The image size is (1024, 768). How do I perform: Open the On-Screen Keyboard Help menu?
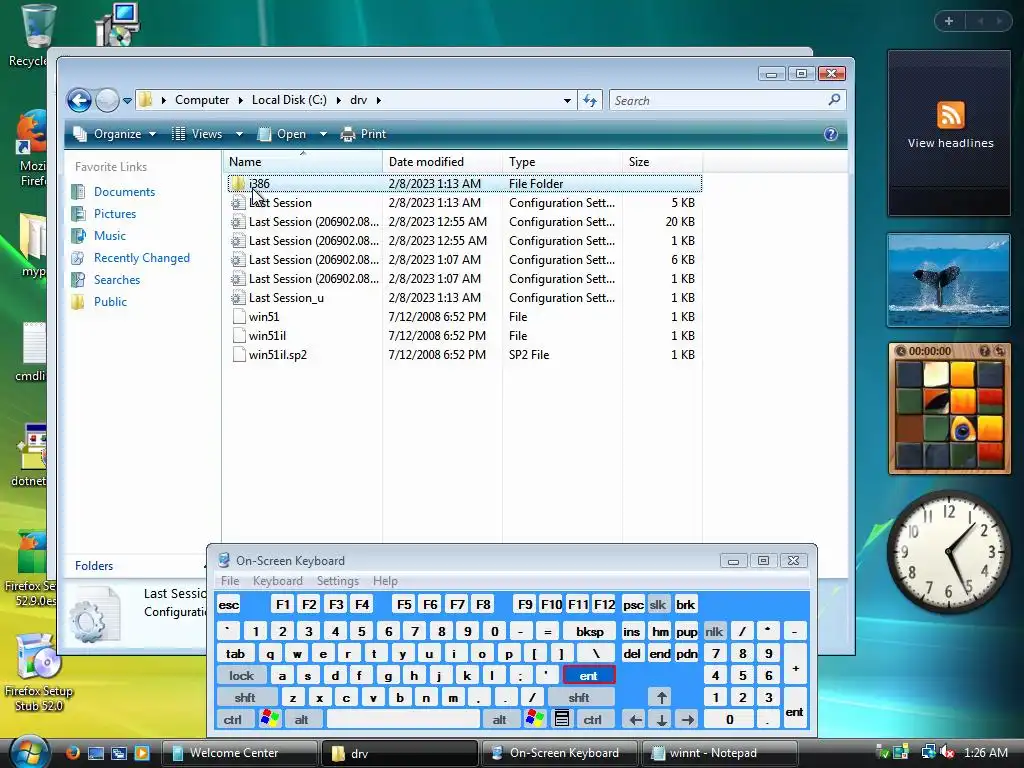pyautogui.click(x=385, y=581)
